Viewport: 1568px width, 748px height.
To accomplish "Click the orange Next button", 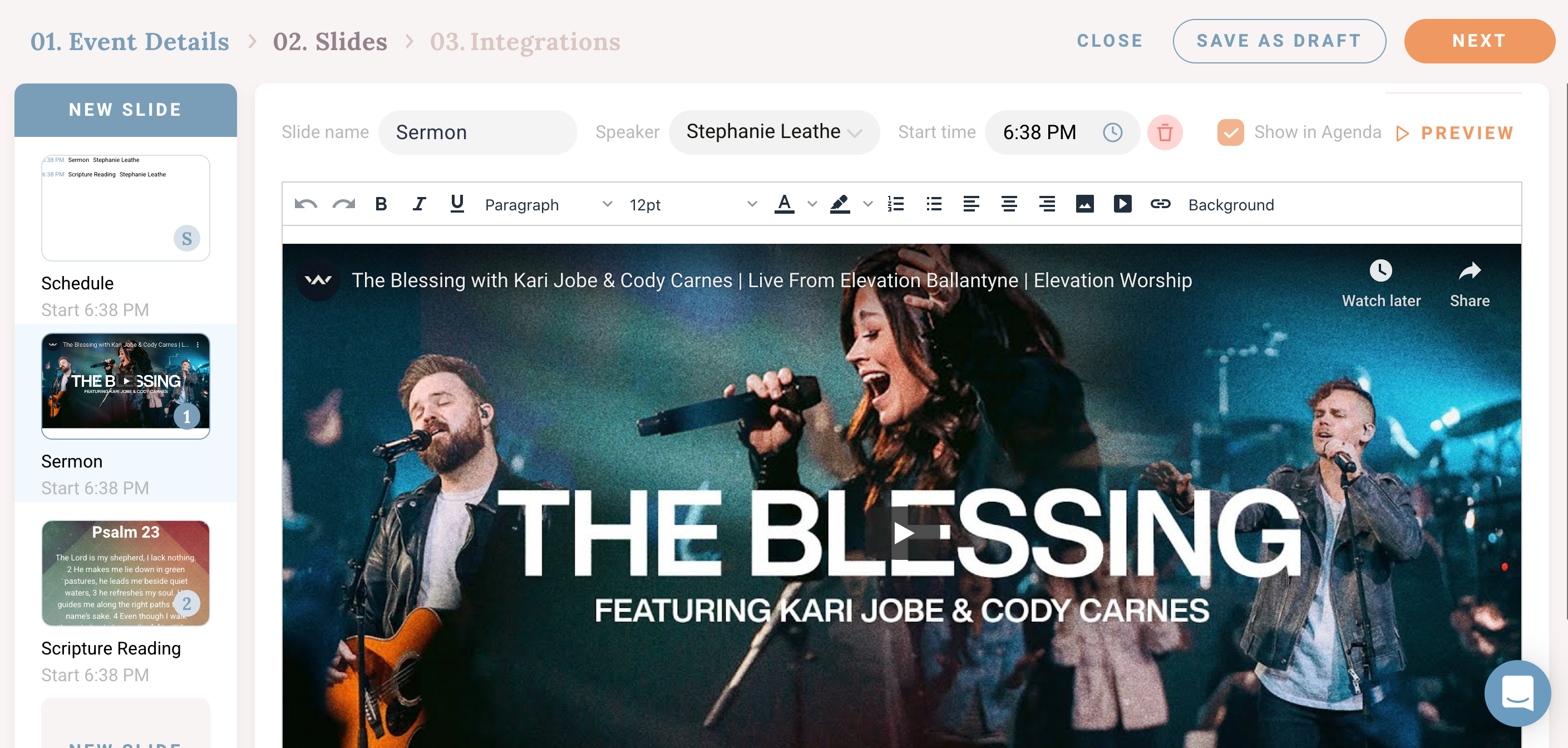I will [x=1479, y=41].
